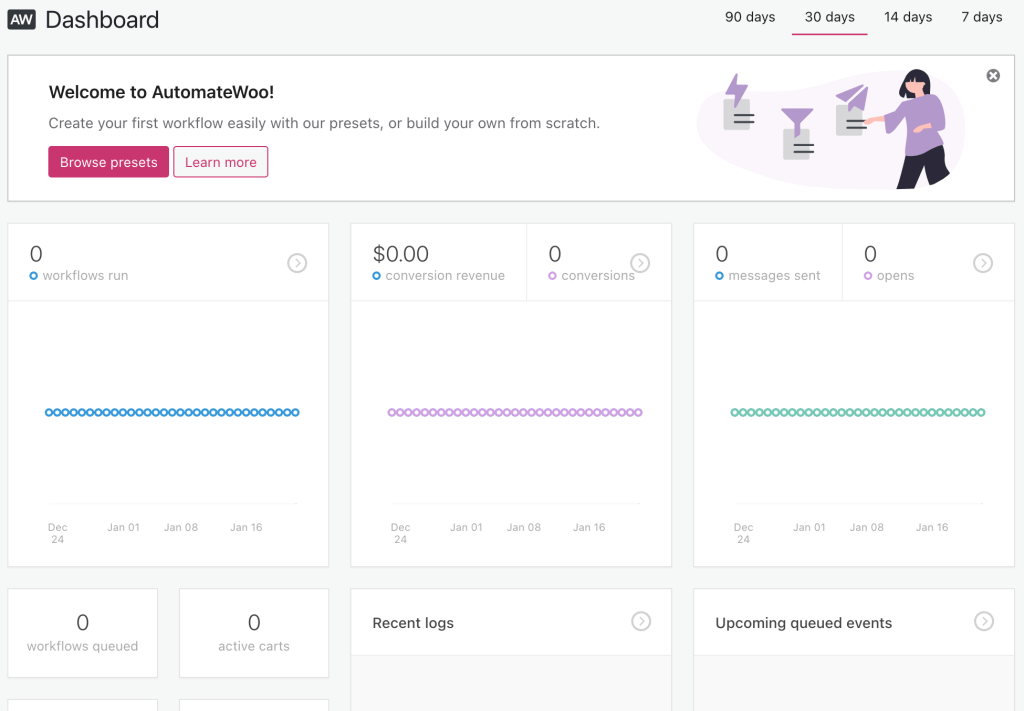Dismiss the Welcome to AutomateWoo banner
The height and width of the screenshot is (711, 1024).
(x=992, y=76)
